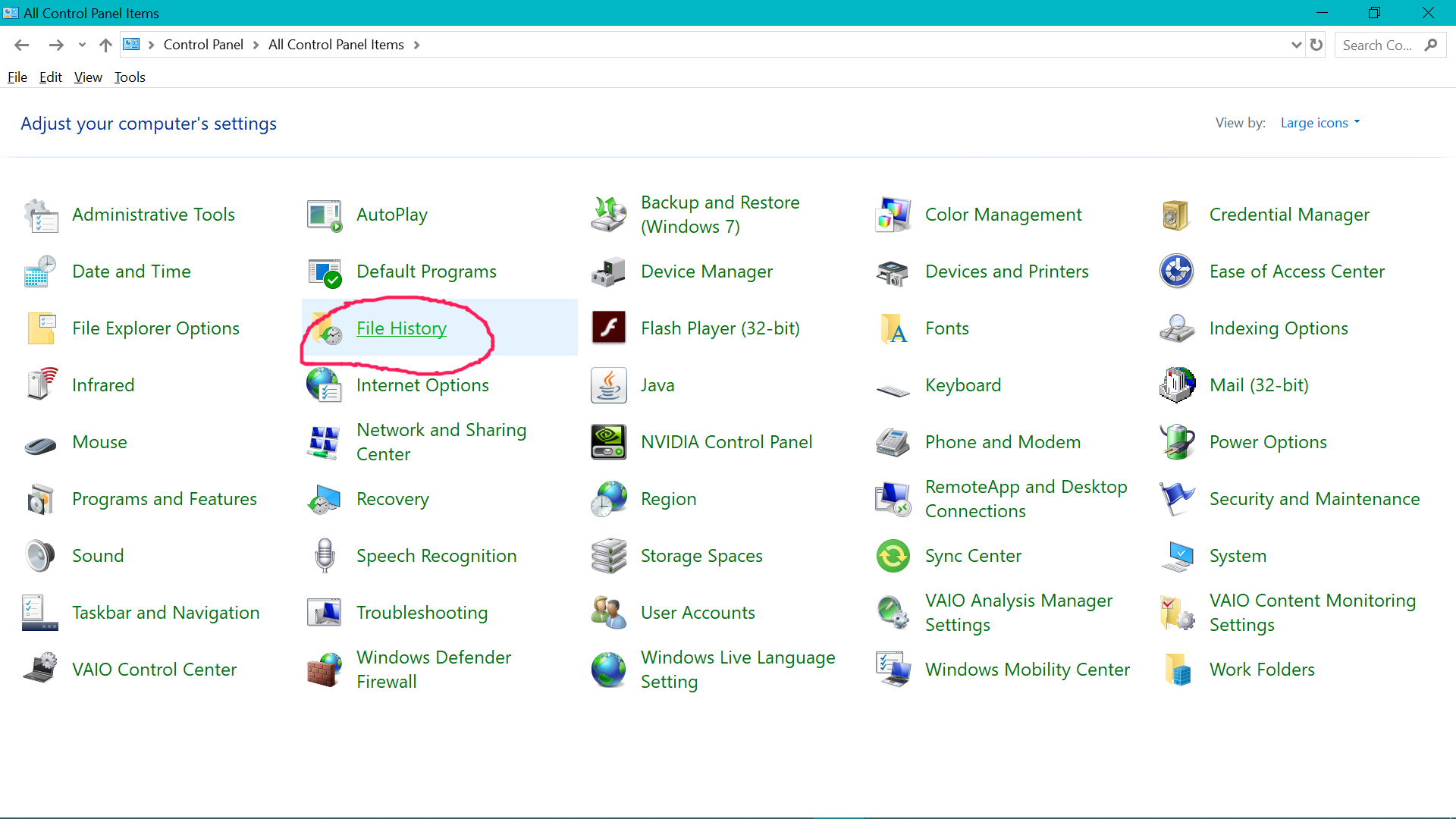
Task: Open the Internet Options link
Action: pyautogui.click(x=422, y=385)
